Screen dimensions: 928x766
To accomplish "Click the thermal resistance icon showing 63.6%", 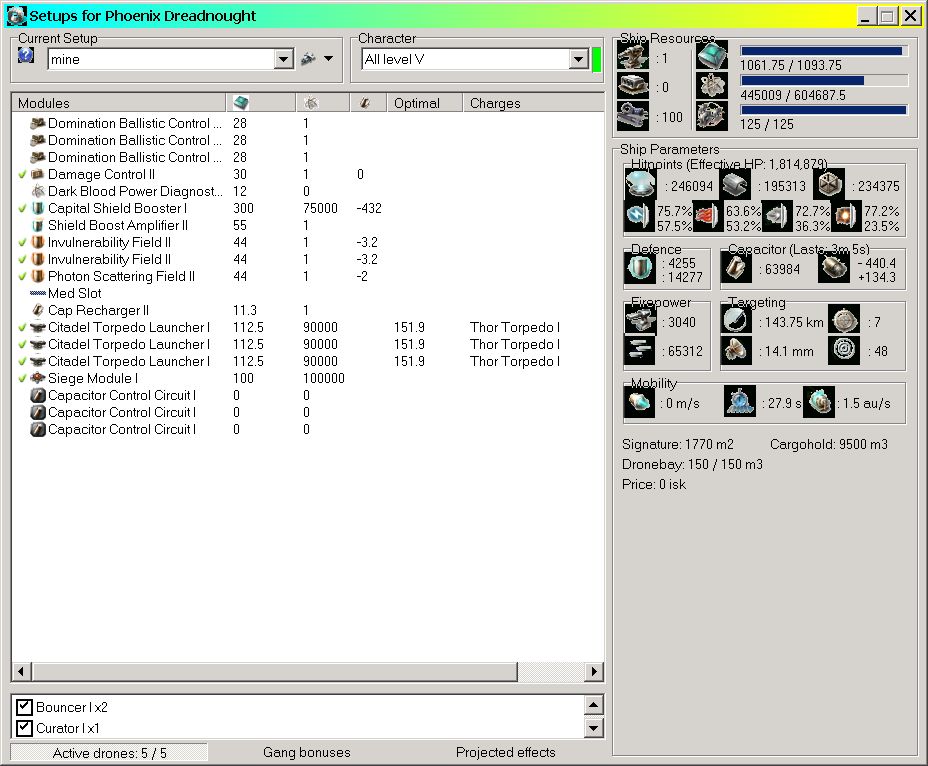I will point(708,217).
